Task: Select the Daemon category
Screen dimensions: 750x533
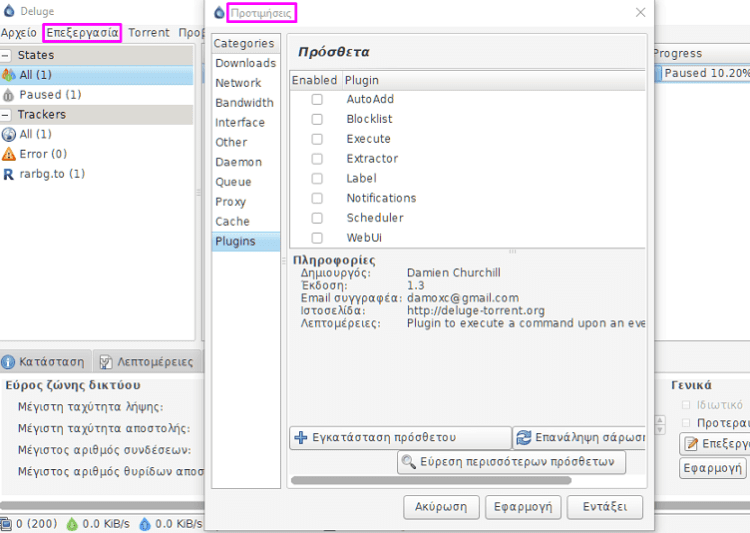Action: [245, 162]
